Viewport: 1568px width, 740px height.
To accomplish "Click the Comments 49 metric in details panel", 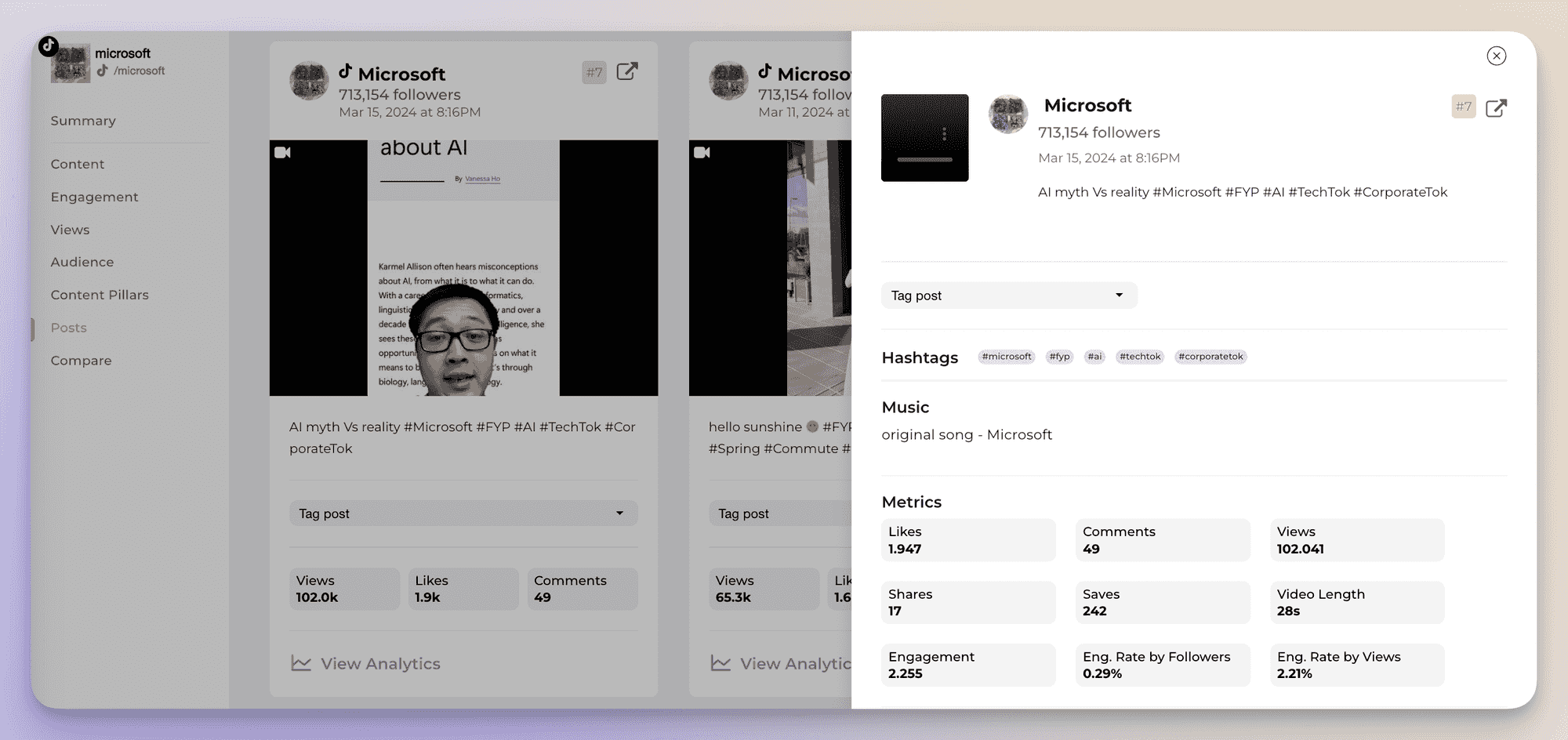I will point(1163,540).
